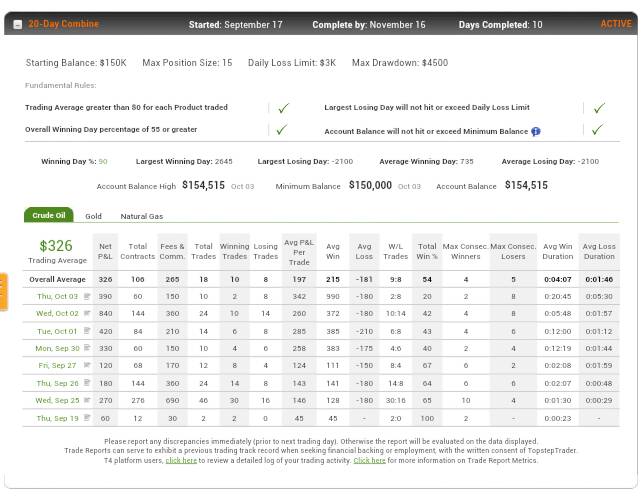Click checkmark for Largest Losing Day rule
Viewport: 641px width, 497px height.
(599, 108)
